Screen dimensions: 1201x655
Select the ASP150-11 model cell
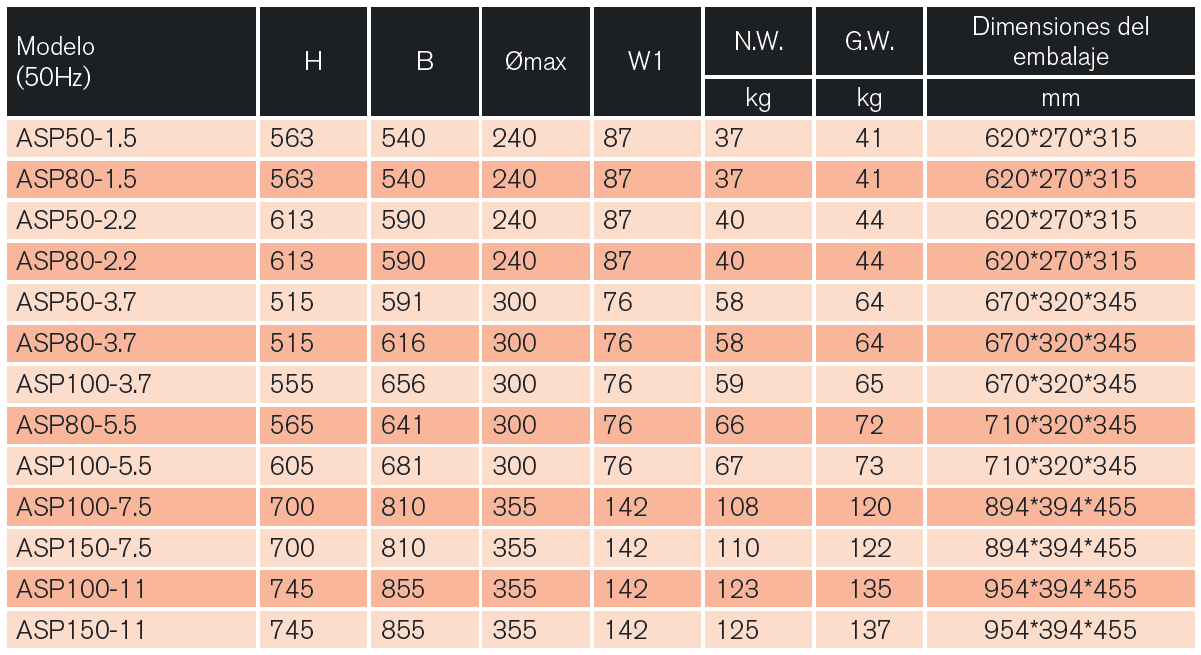coord(81,630)
